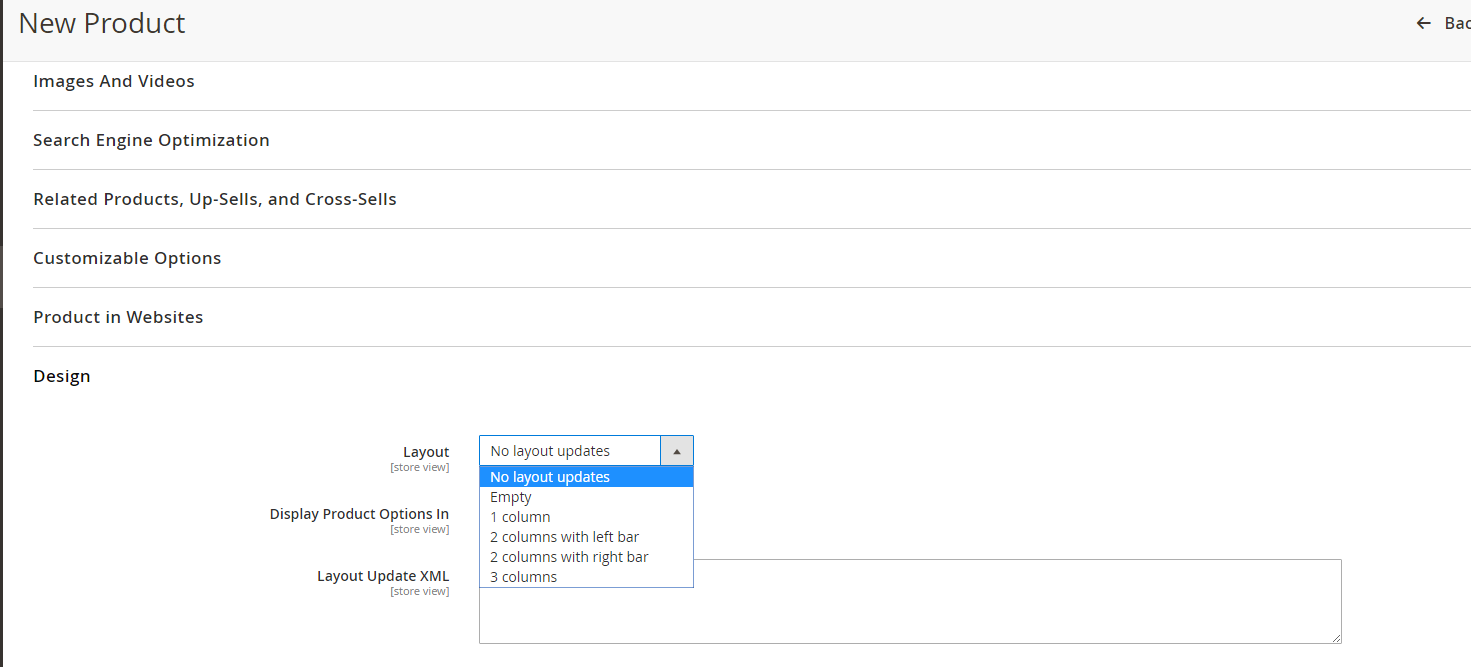Screen dimensions: 1471x667
Task: Select 'Empty' from the Layout dropdown
Action: click(x=510, y=497)
